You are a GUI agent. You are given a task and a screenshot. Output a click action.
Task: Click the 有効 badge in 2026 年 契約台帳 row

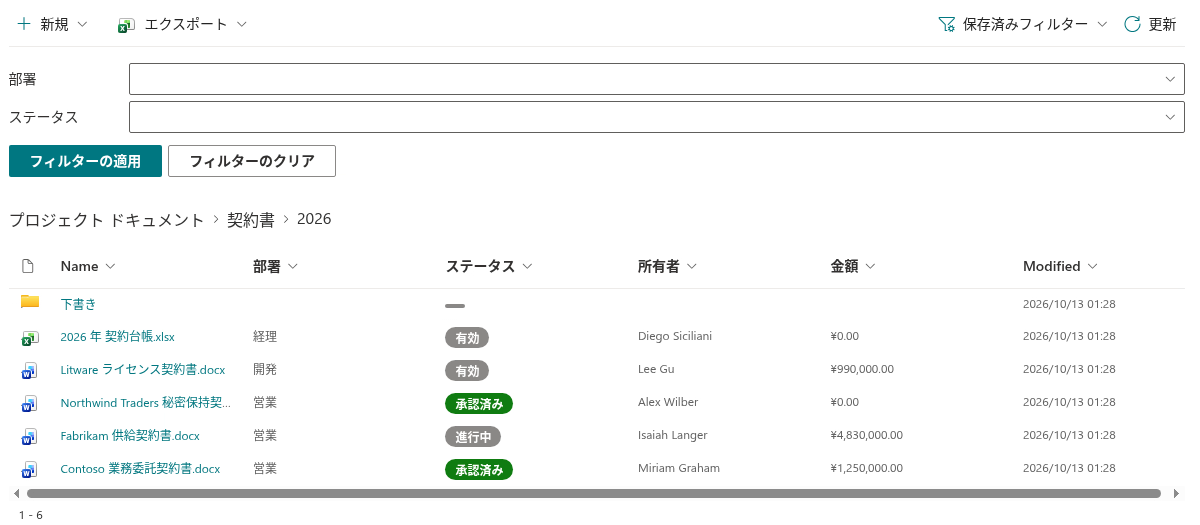click(467, 338)
